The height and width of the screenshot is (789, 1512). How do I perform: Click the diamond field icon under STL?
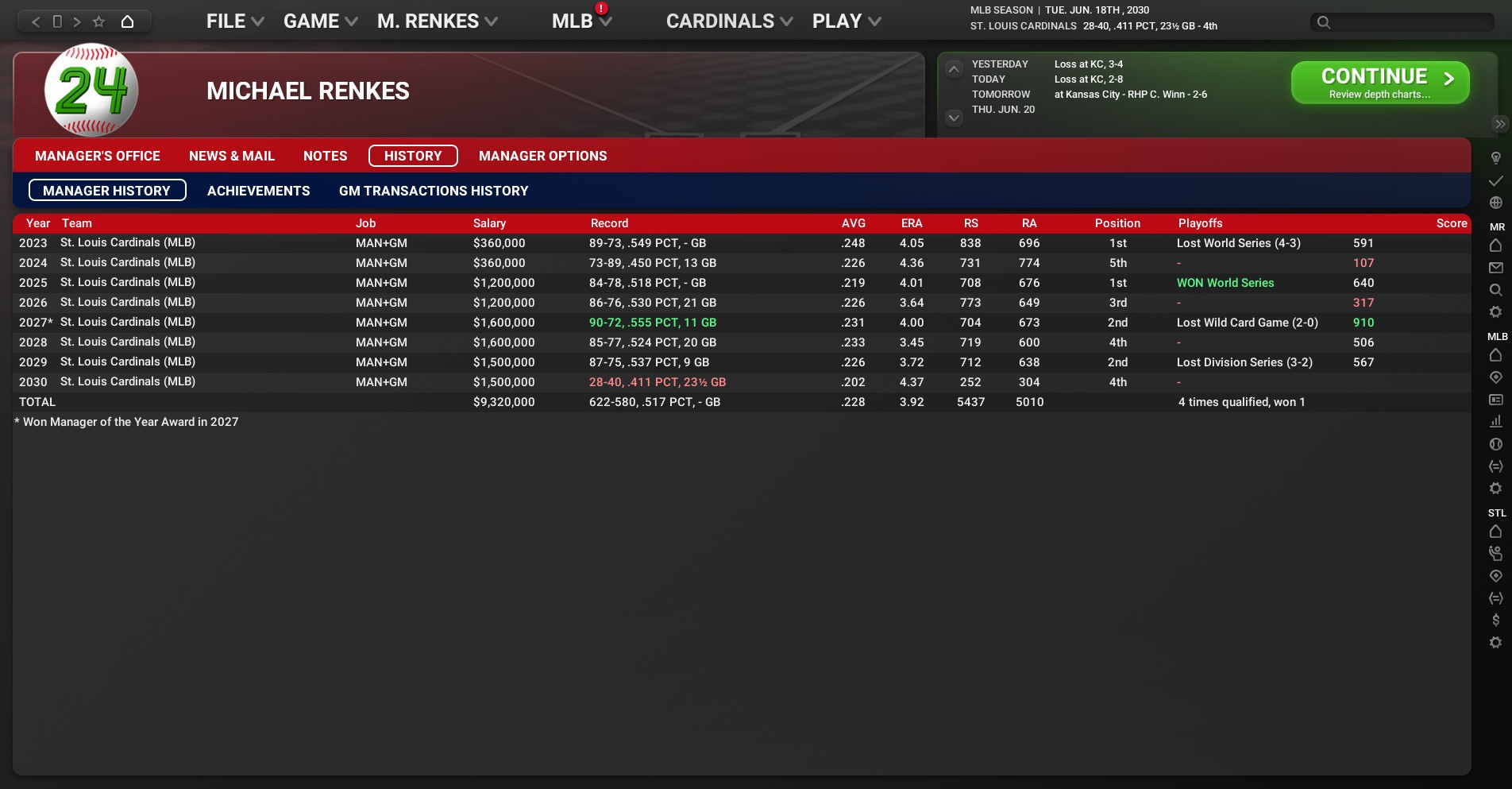click(1496, 576)
